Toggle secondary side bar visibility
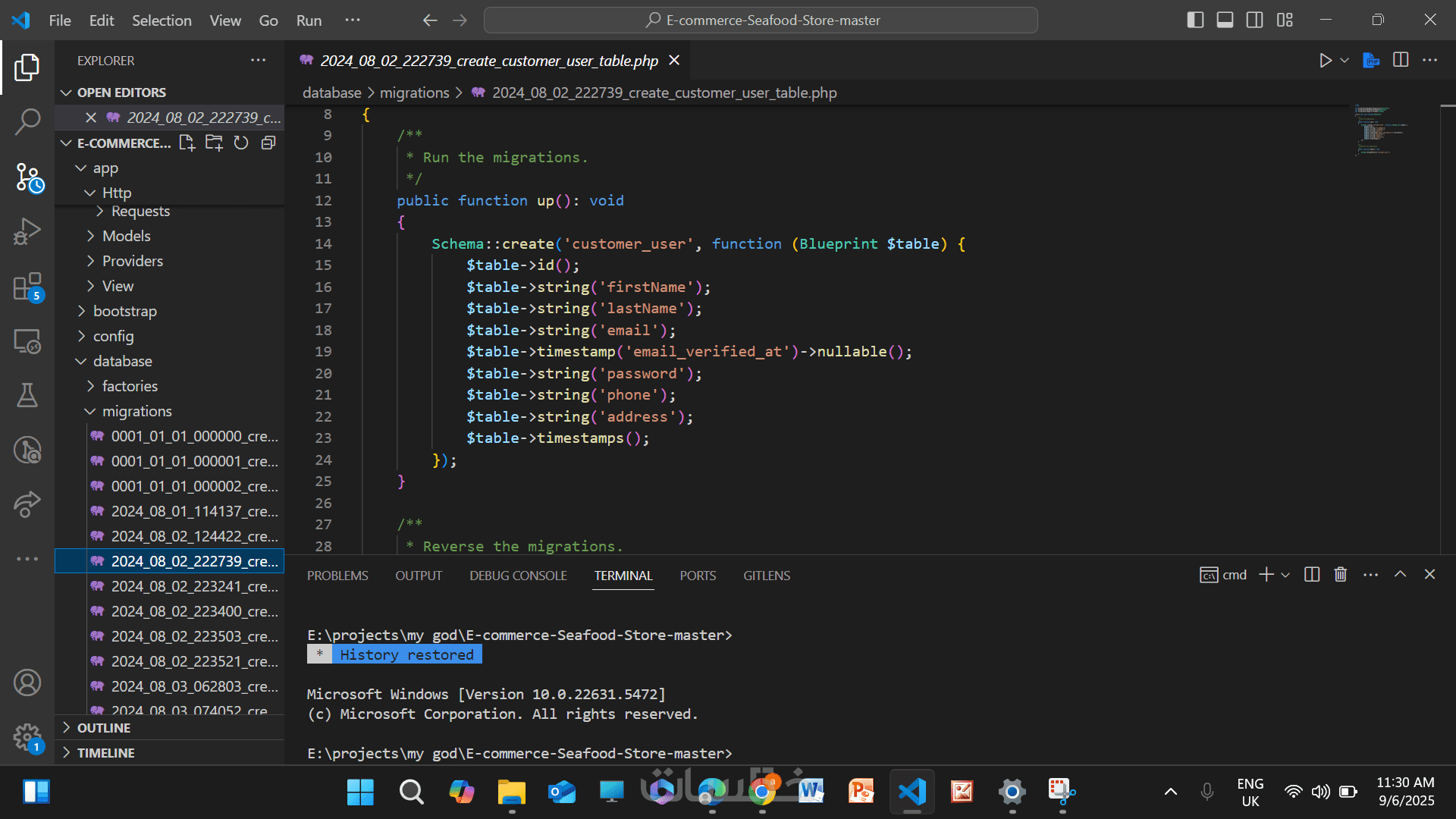 1255,20
